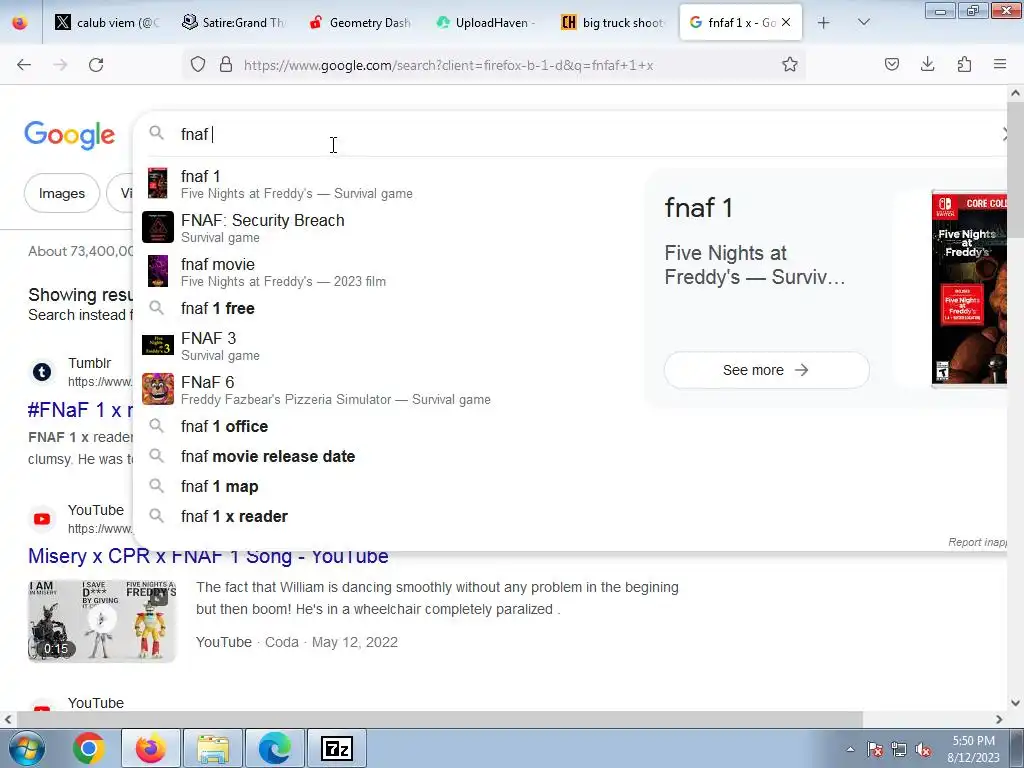Screen dimensions: 1024x768
Task: Launch Microsoft Edge from the taskbar
Action: pos(275,748)
